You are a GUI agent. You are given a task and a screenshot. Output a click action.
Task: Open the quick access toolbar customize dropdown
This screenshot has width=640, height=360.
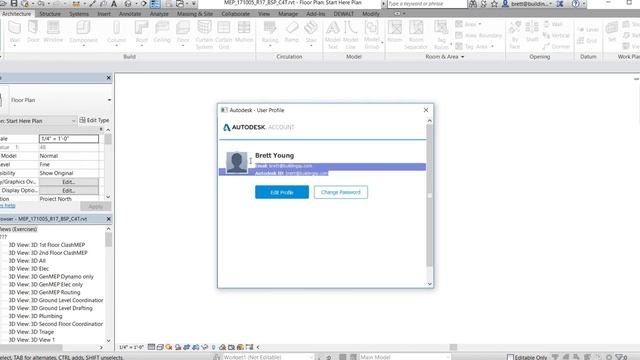pos(194,4)
